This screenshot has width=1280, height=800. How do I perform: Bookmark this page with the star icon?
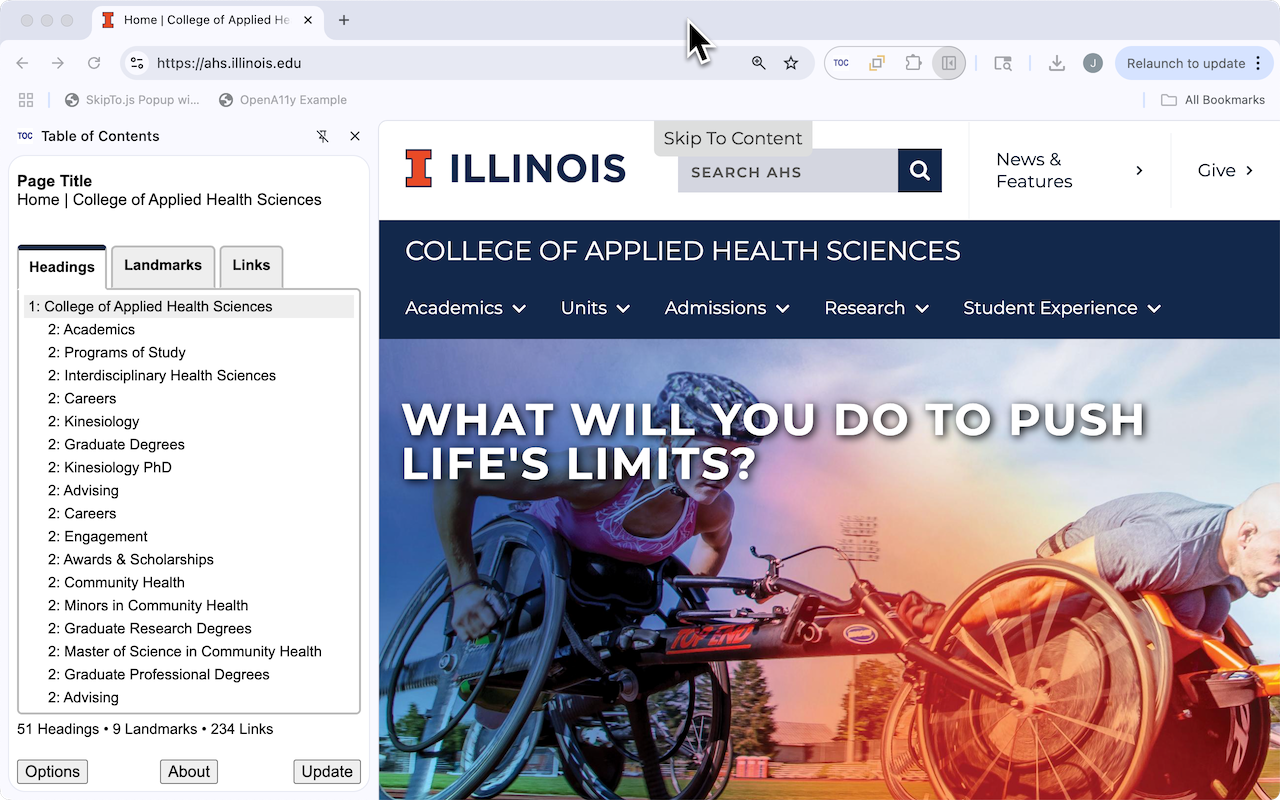click(x=791, y=63)
